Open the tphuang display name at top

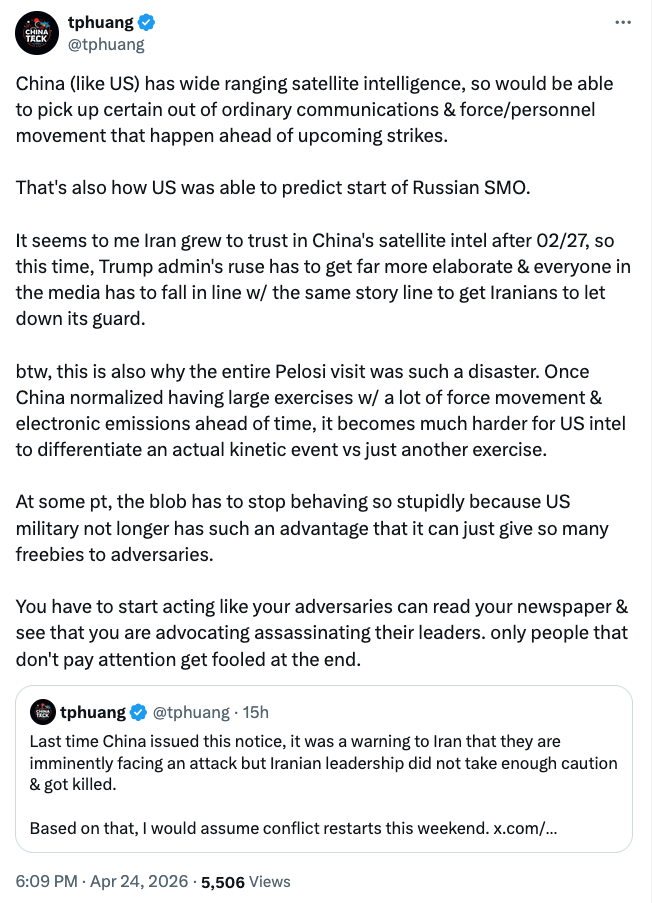pos(99,23)
